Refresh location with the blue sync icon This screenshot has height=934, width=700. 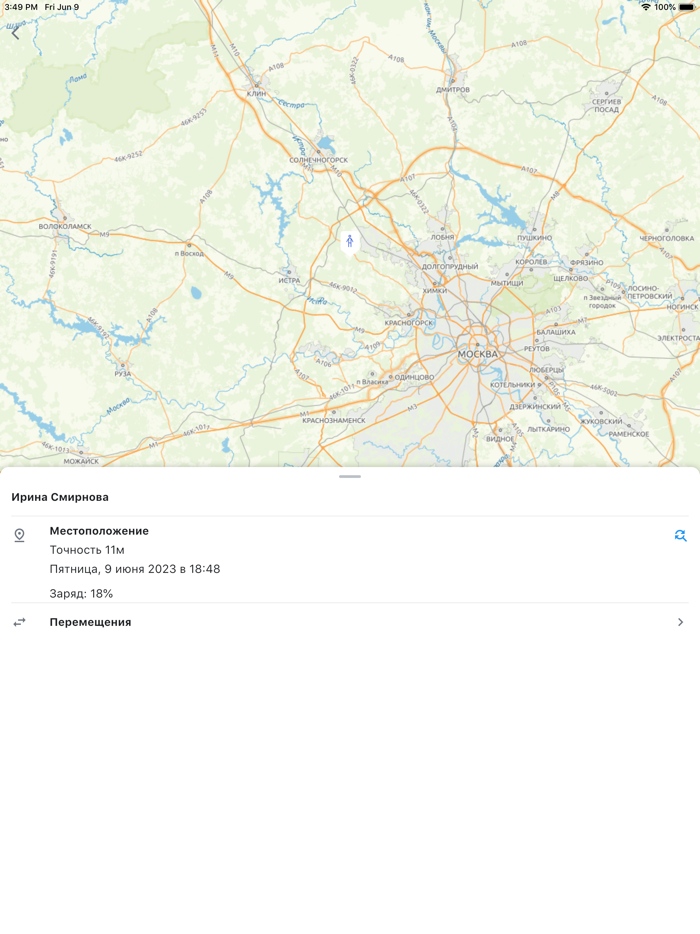[x=680, y=536]
